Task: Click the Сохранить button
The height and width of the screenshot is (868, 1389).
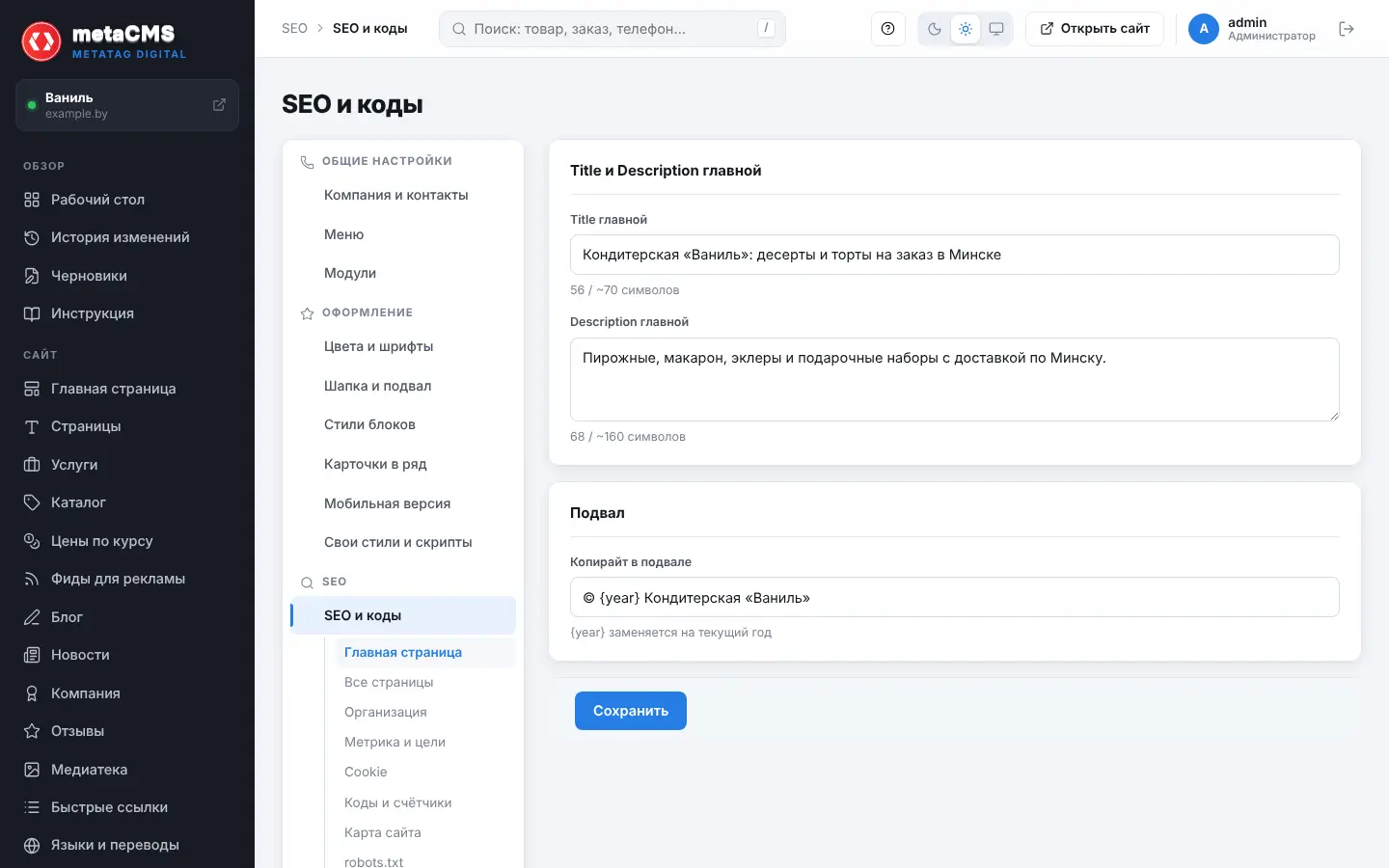Action: pos(631,711)
